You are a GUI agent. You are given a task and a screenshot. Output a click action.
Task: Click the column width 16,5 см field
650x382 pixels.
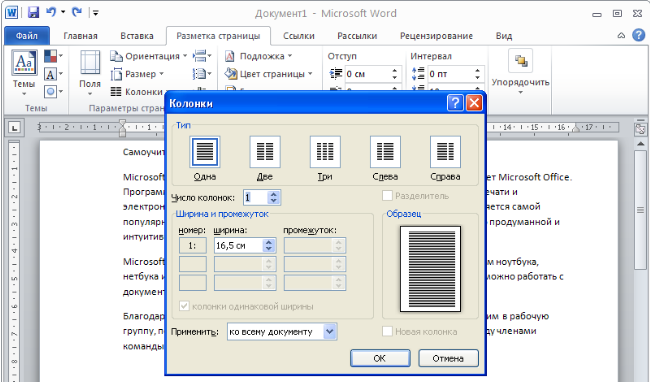pyautogui.click(x=238, y=245)
